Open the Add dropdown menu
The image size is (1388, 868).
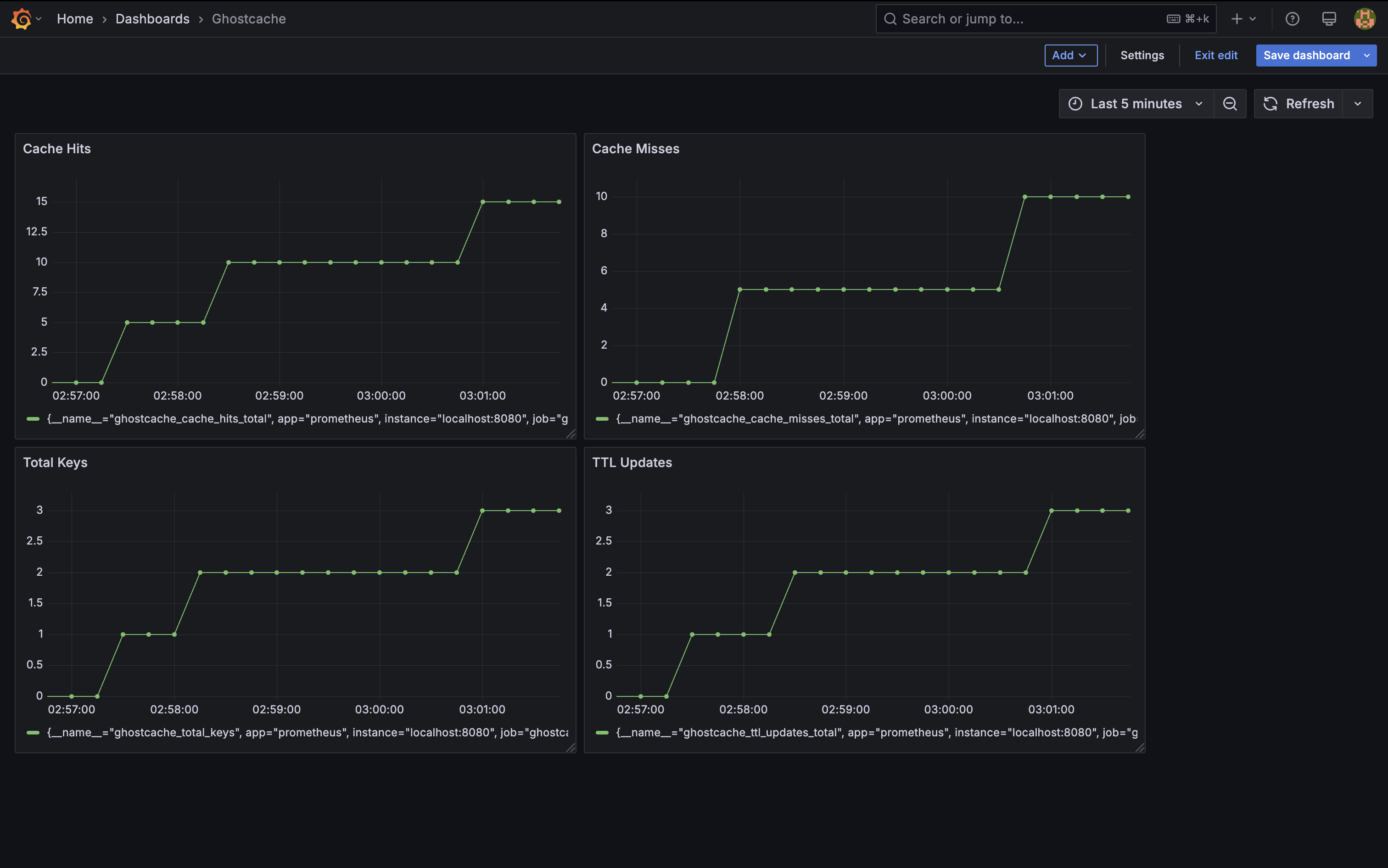pos(1070,56)
